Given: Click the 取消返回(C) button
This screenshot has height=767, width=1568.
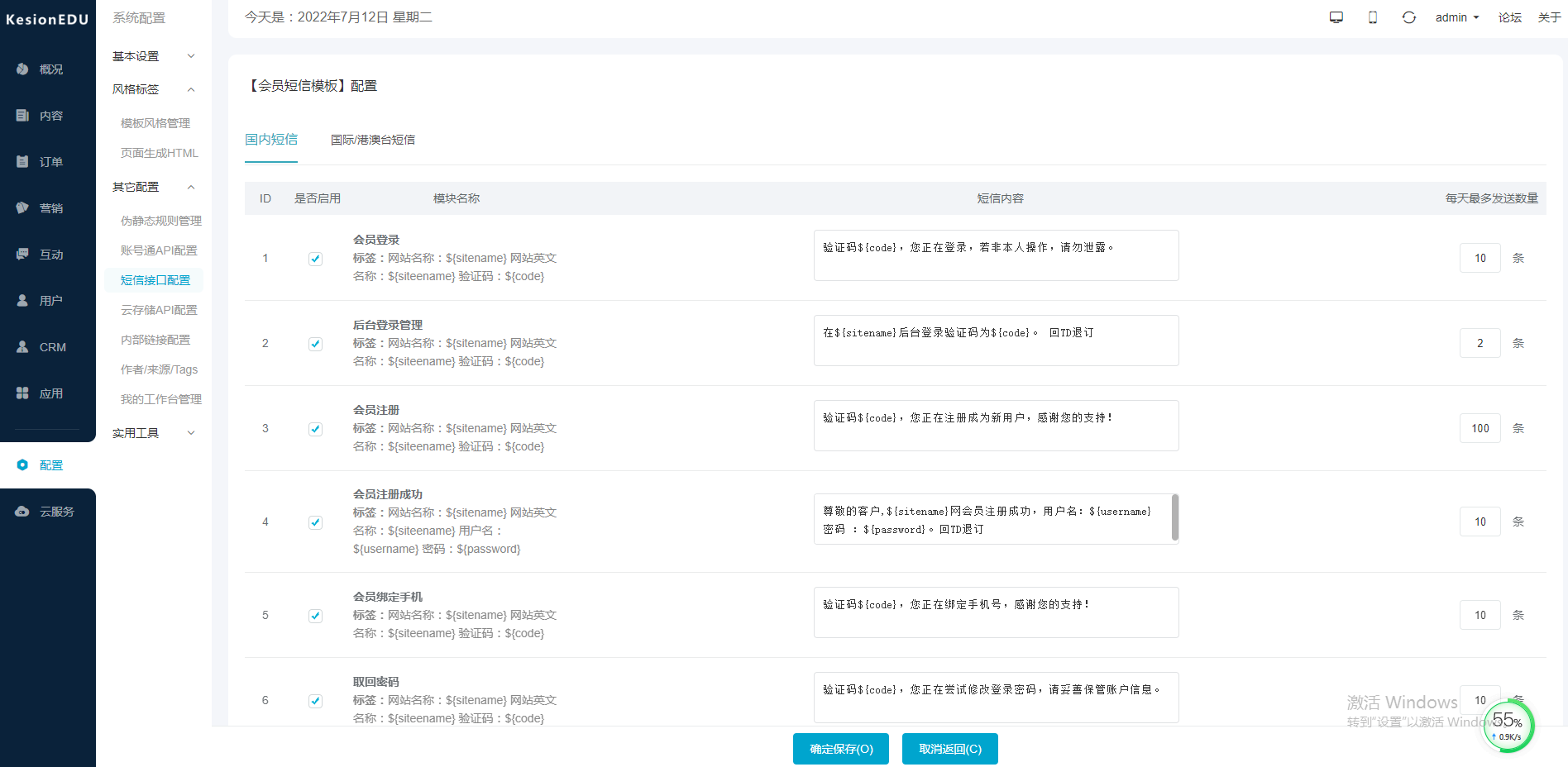Looking at the screenshot, I should pyautogui.click(x=949, y=749).
